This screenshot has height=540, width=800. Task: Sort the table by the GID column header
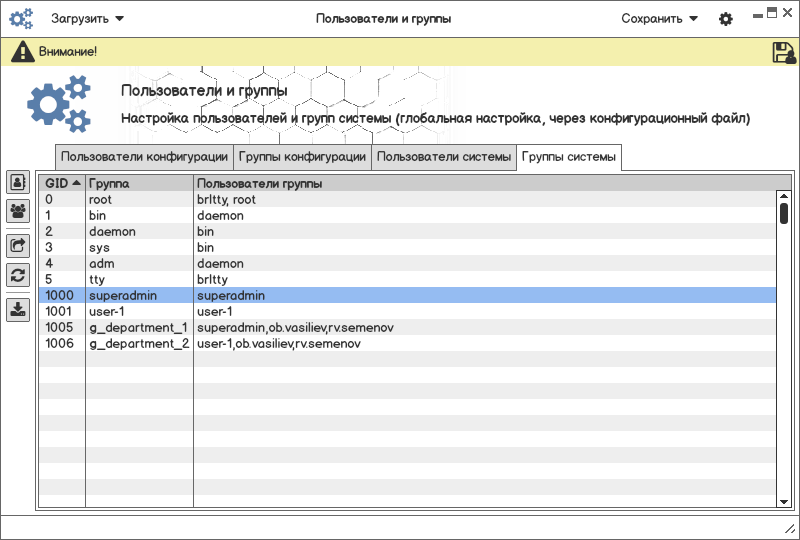[x=62, y=184]
